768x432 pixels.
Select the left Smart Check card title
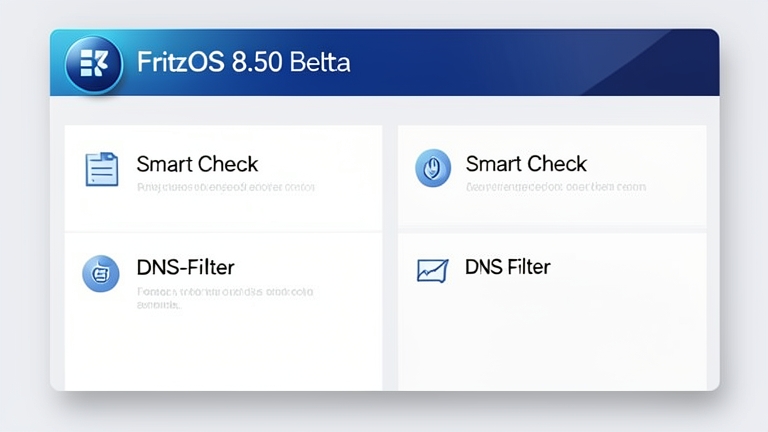[x=197, y=164]
